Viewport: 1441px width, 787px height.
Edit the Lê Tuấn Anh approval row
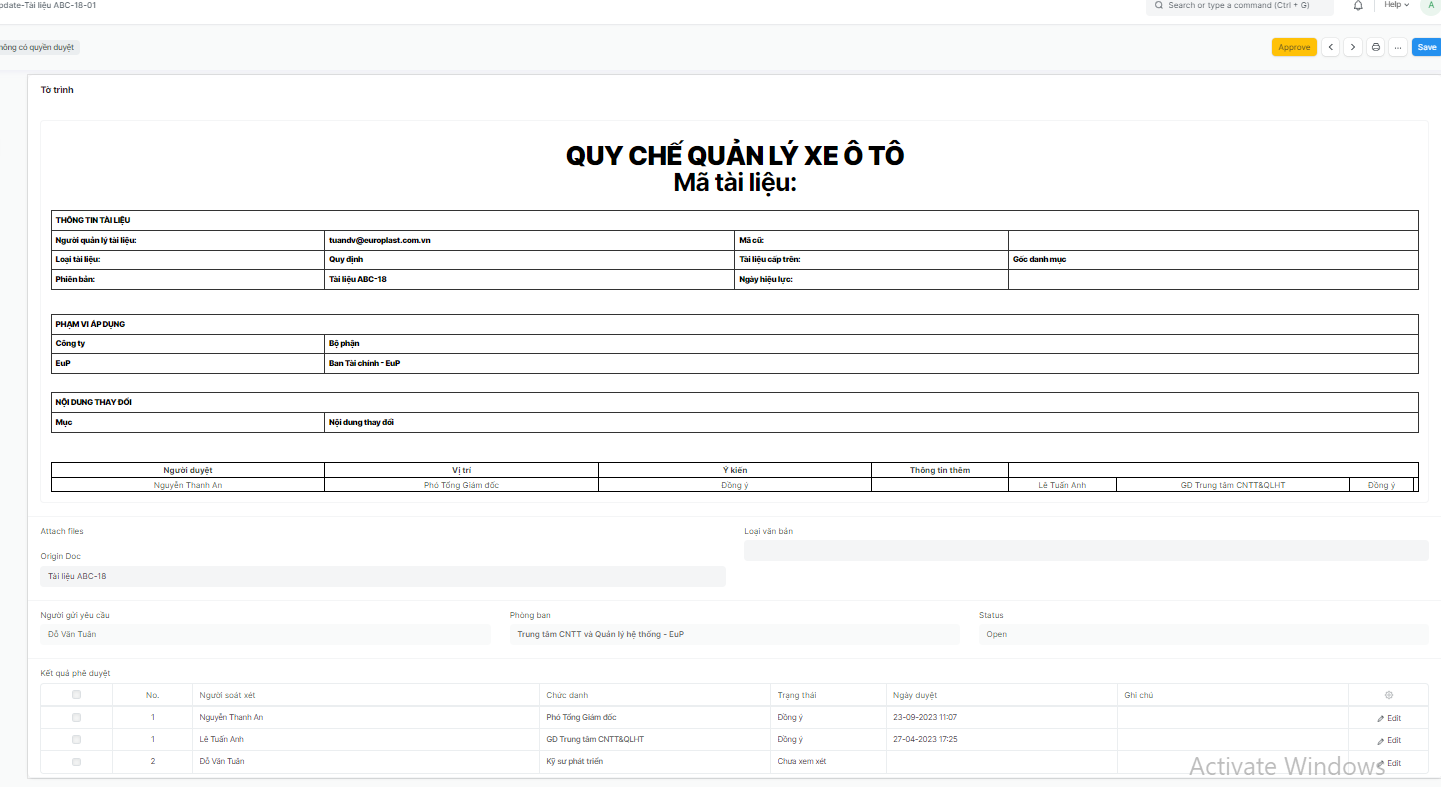1388,740
